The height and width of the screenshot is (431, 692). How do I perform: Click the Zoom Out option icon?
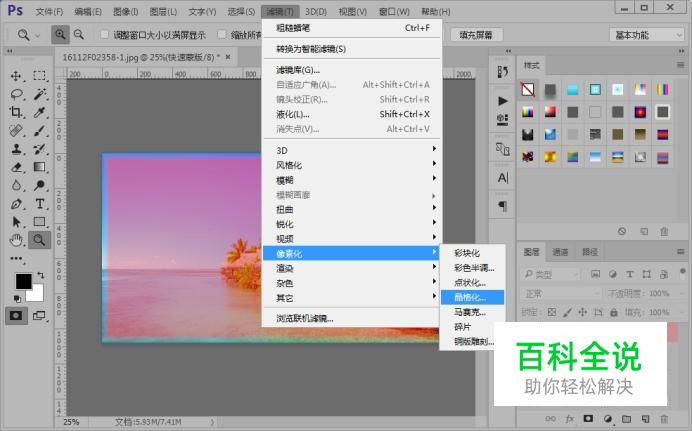(79, 34)
